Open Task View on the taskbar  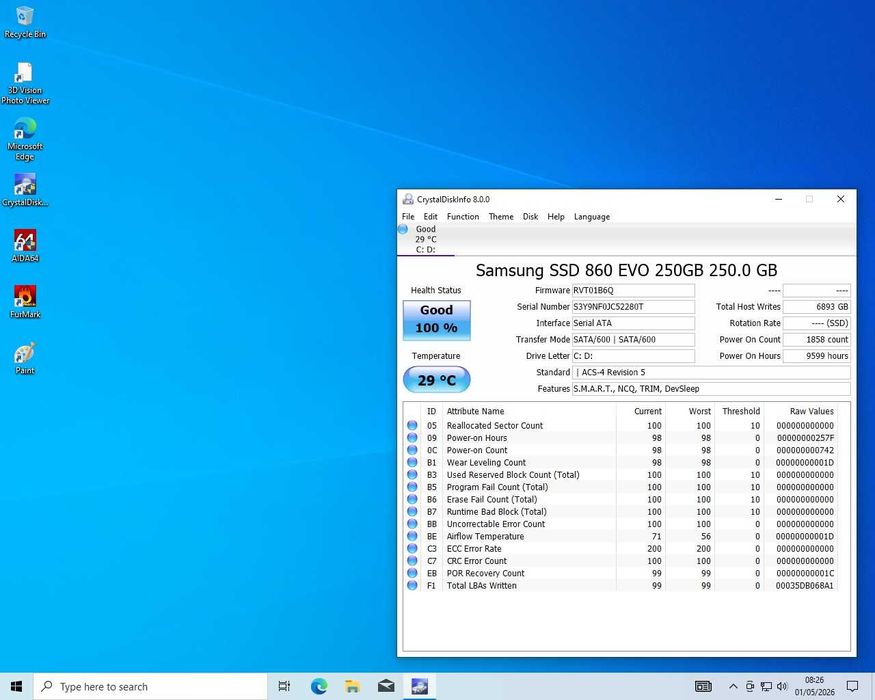point(284,686)
